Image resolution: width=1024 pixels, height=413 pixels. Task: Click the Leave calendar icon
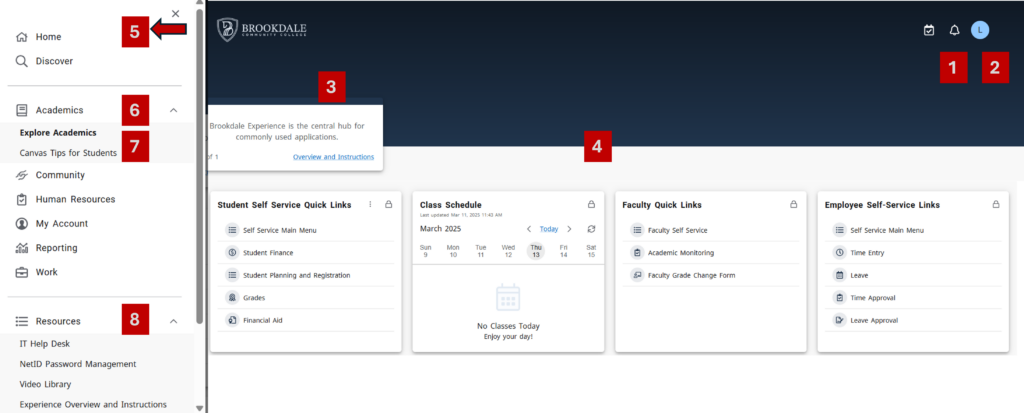pyautogui.click(x=839, y=275)
